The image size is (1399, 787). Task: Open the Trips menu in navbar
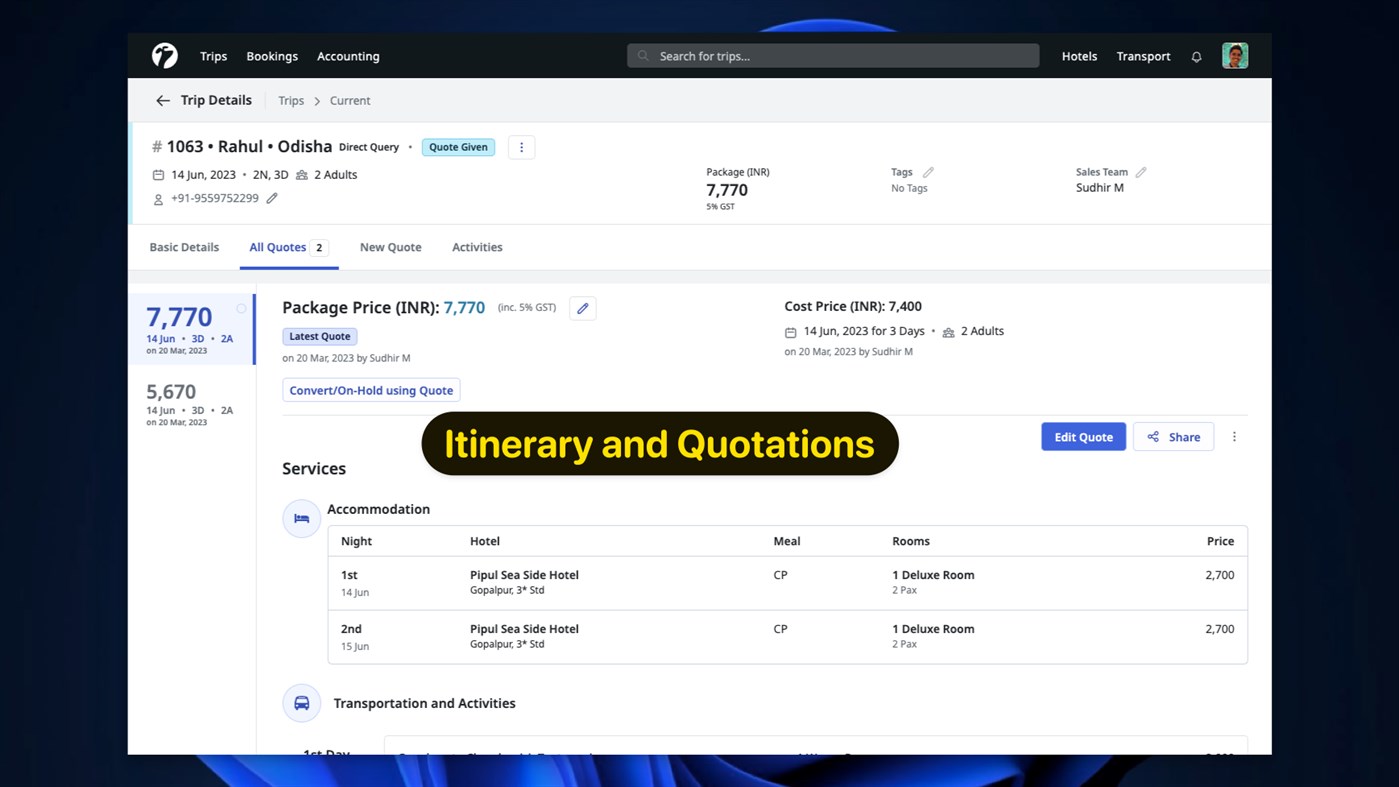(x=214, y=56)
